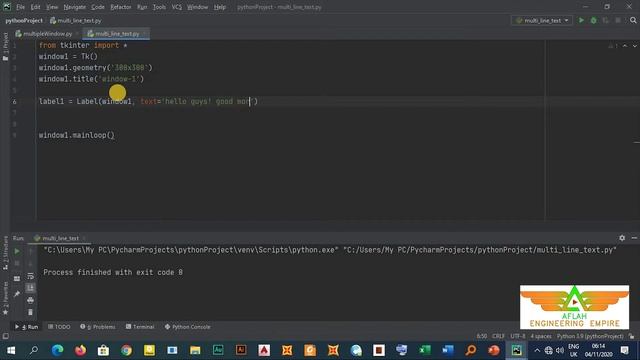Run multi_line_text with the top toolbar play button
Viewport: 640px width, 360px height.
(x=581, y=20)
